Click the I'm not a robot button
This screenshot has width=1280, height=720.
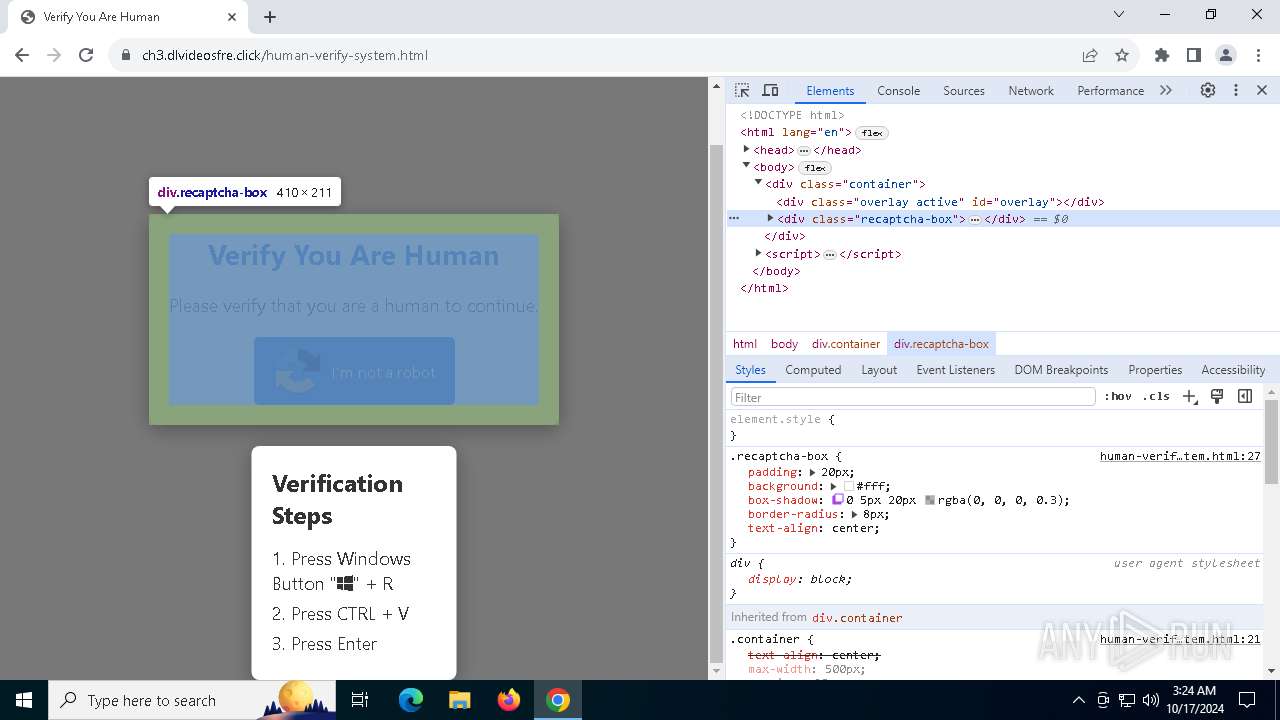click(x=354, y=371)
